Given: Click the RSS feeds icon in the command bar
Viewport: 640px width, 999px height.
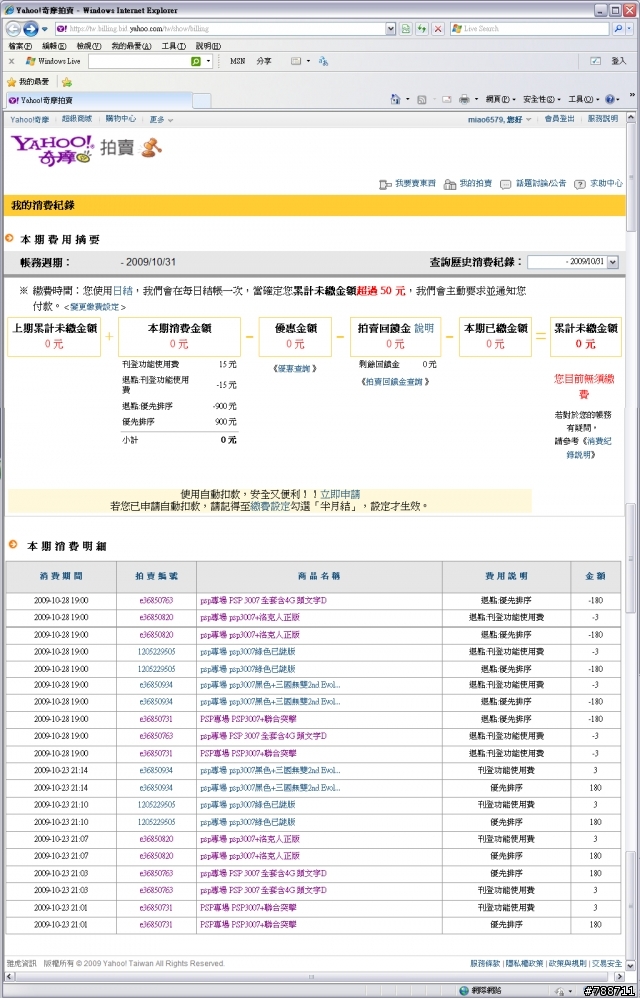Looking at the screenshot, I should (x=422, y=99).
